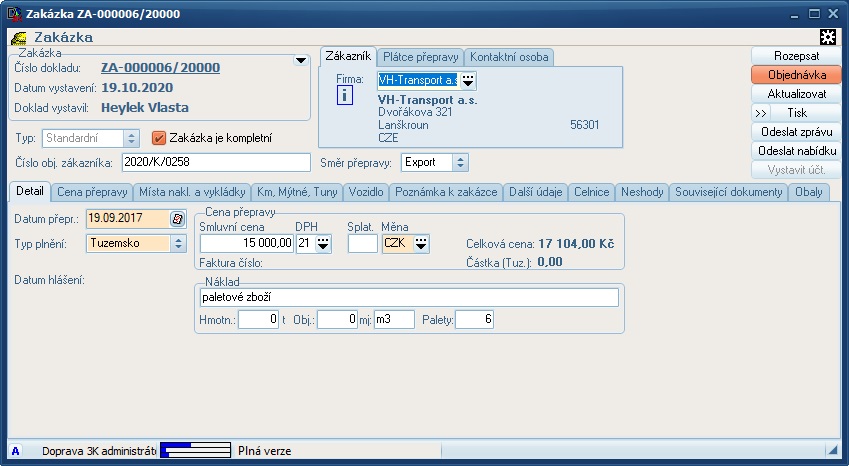Click the orange Objednávka button
Screen dimensions: 849x466
796,75
